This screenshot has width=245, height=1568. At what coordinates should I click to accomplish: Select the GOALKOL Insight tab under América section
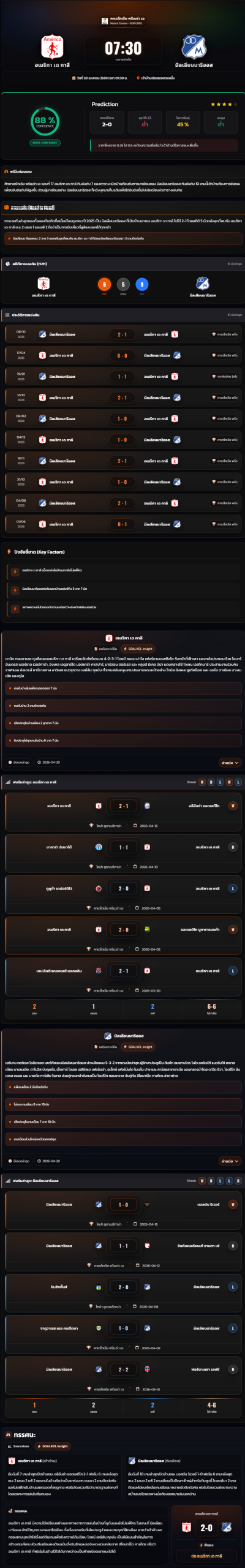(138, 649)
